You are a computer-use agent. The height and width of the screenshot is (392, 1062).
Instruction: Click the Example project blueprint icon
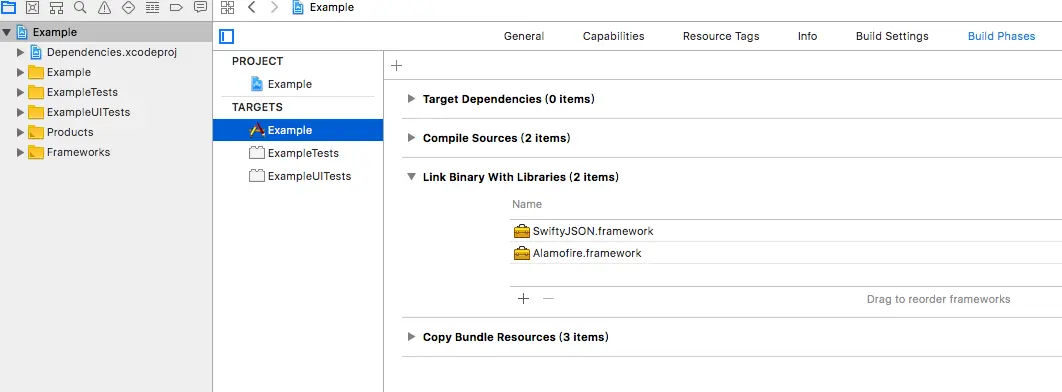(x=257, y=84)
